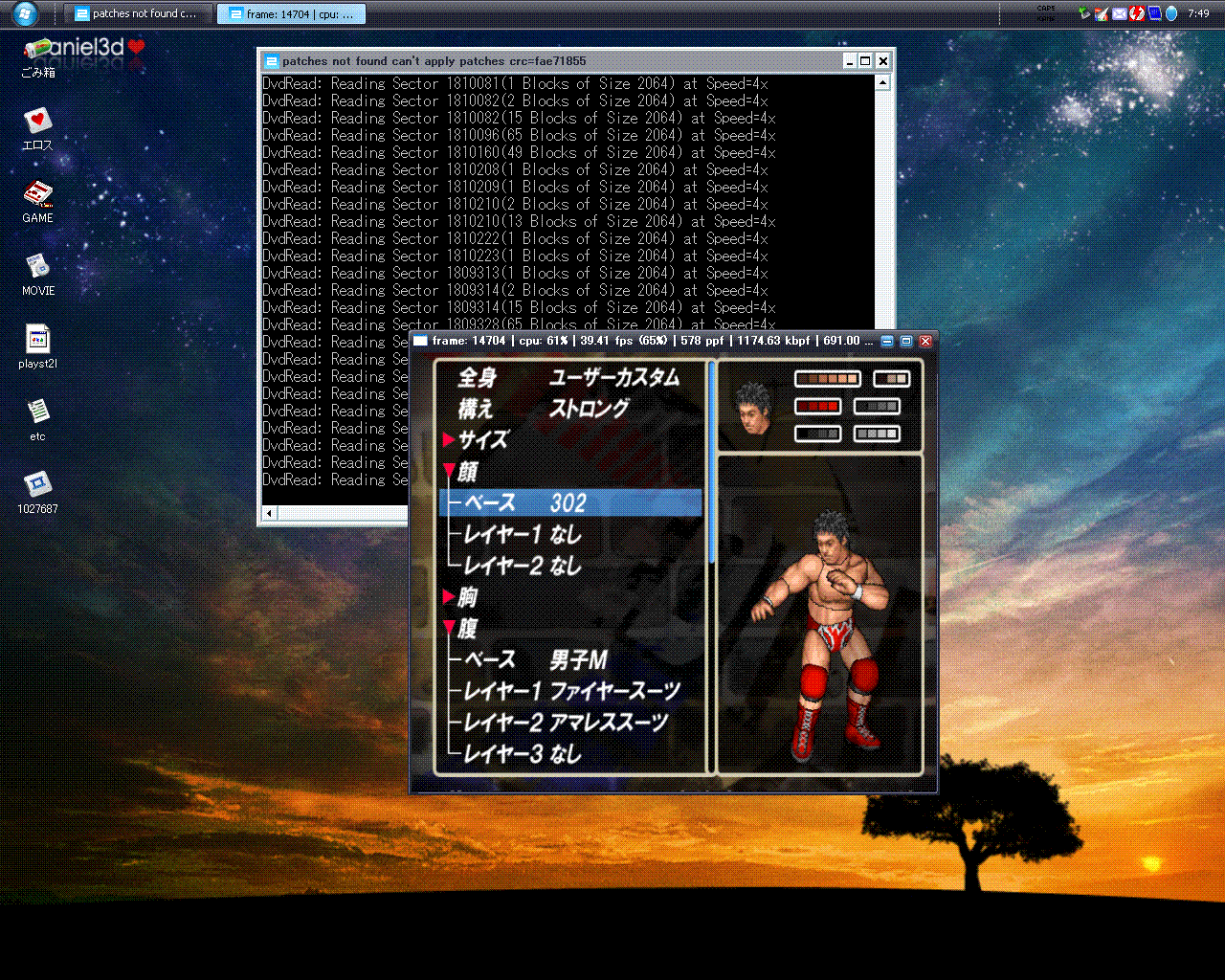Maximize the 'patches not found' console window
The width and height of the screenshot is (1225, 980).
[x=866, y=61]
